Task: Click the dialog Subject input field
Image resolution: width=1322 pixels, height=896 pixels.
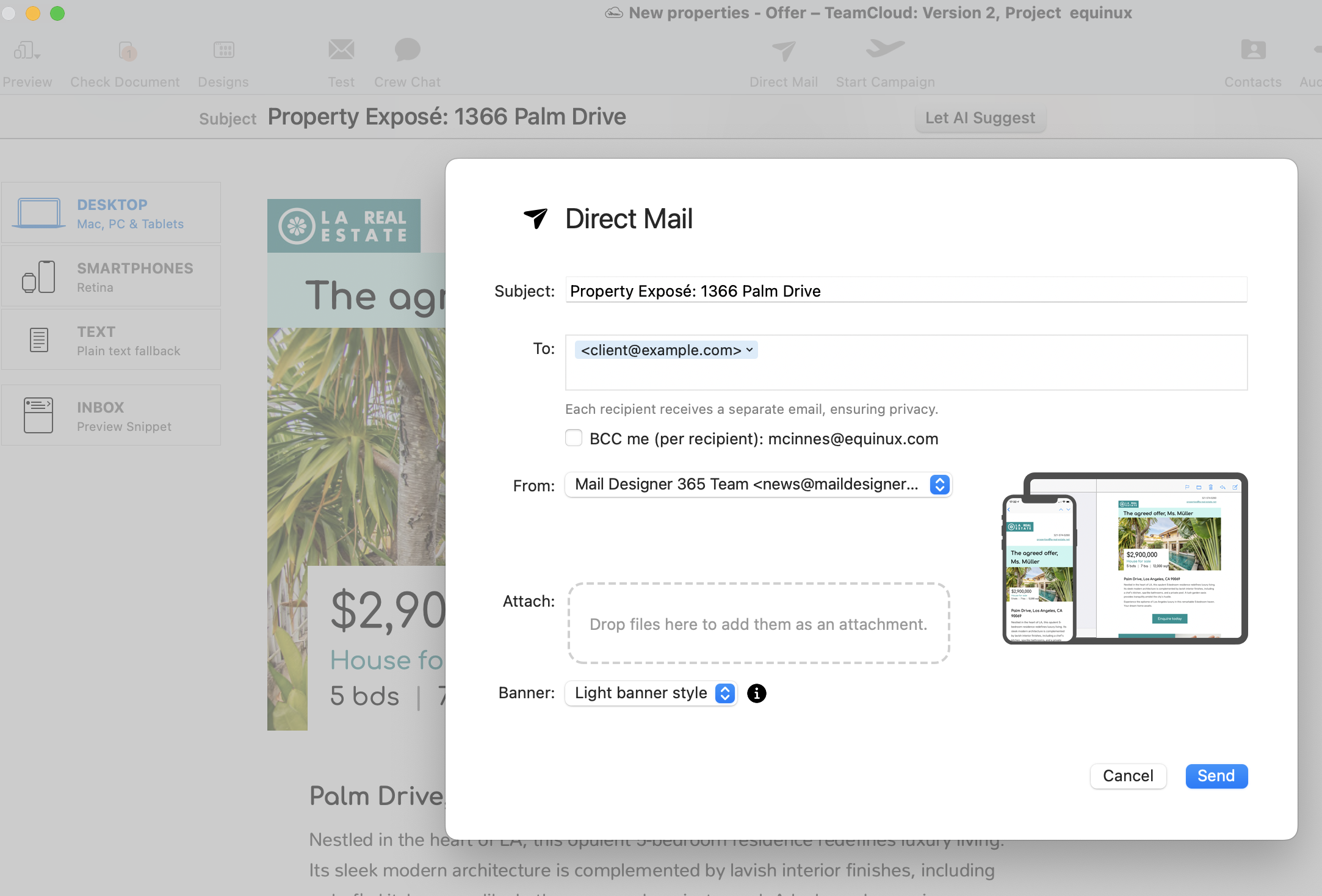Action: 906,290
